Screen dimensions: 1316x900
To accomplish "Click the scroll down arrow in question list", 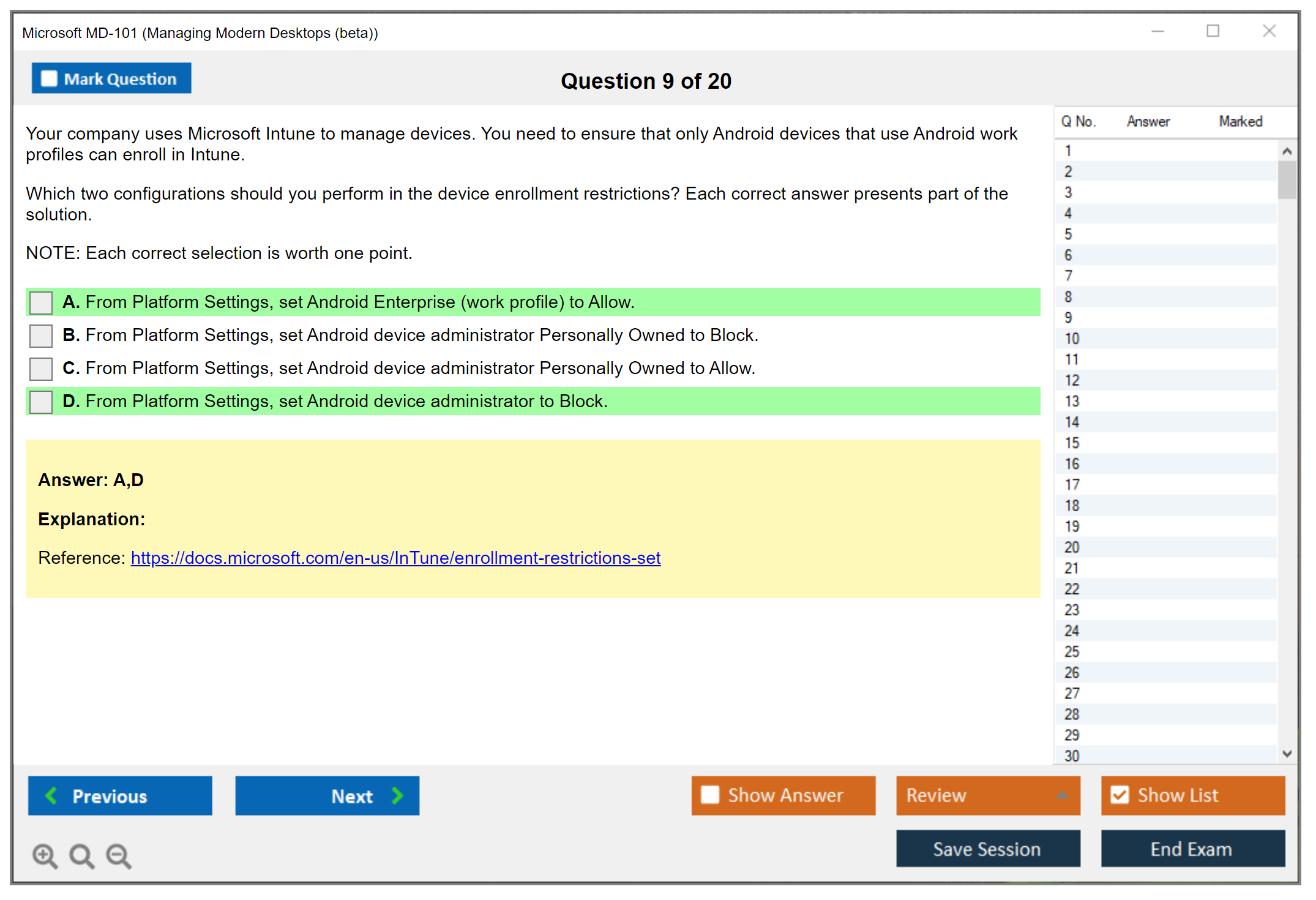I will coord(1287,754).
